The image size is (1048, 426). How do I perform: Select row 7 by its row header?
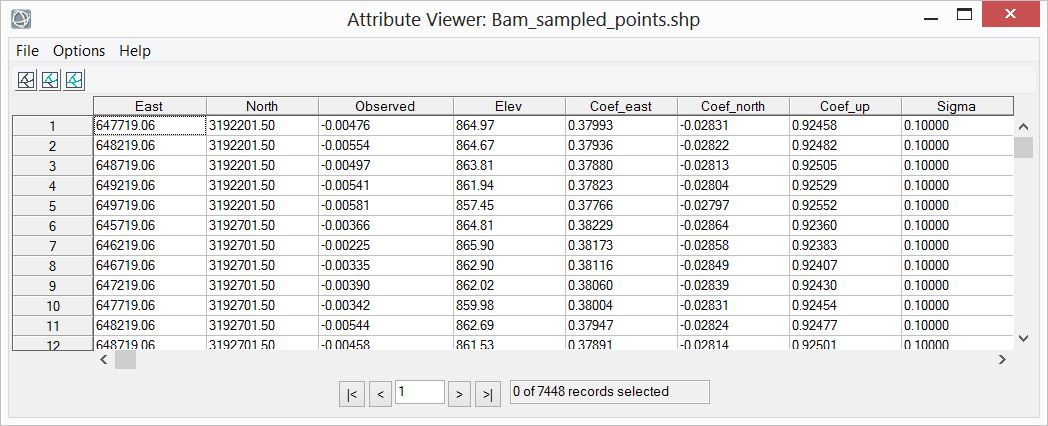[x=52, y=246]
